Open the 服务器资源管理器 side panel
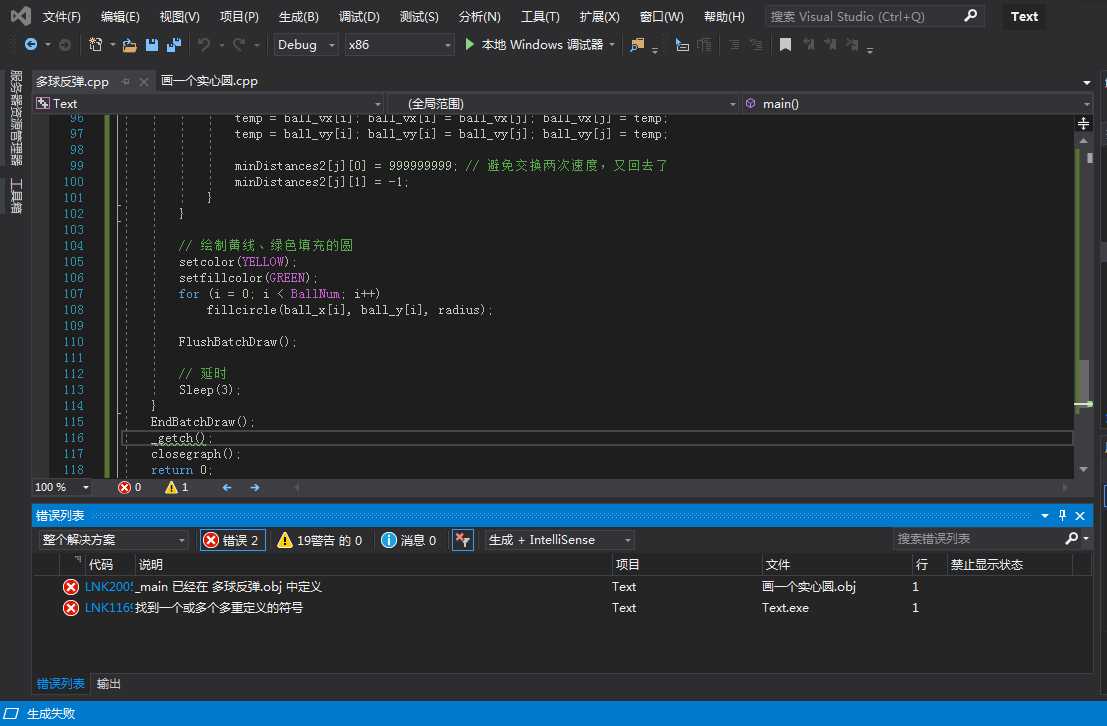This screenshot has width=1107, height=726. (16, 118)
